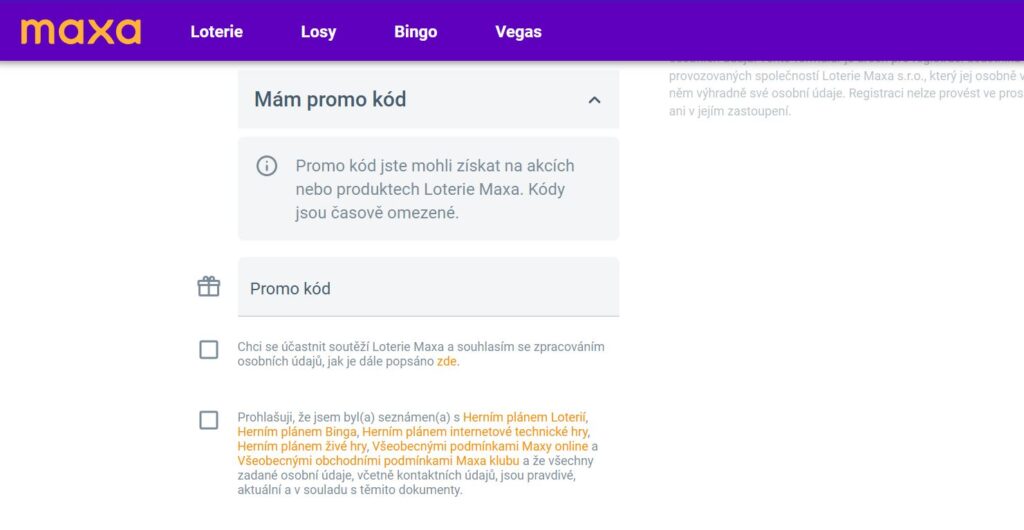Go to the Vegas section
1024x530 pixels.
pos(518,31)
